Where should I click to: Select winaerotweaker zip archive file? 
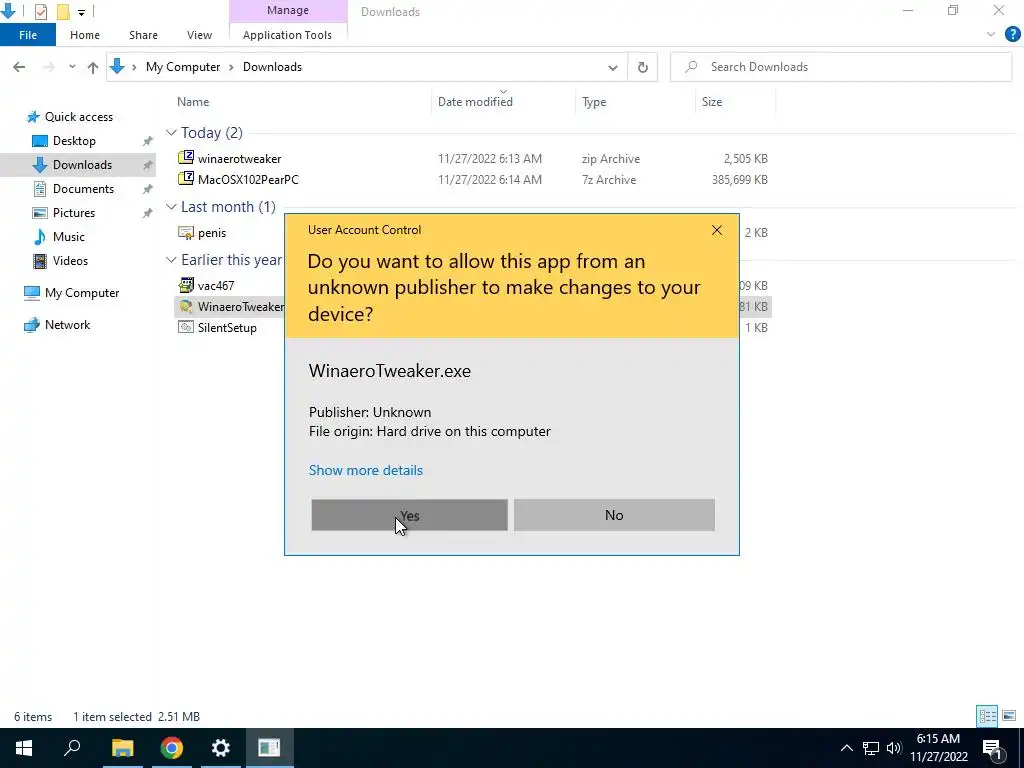[x=239, y=159]
